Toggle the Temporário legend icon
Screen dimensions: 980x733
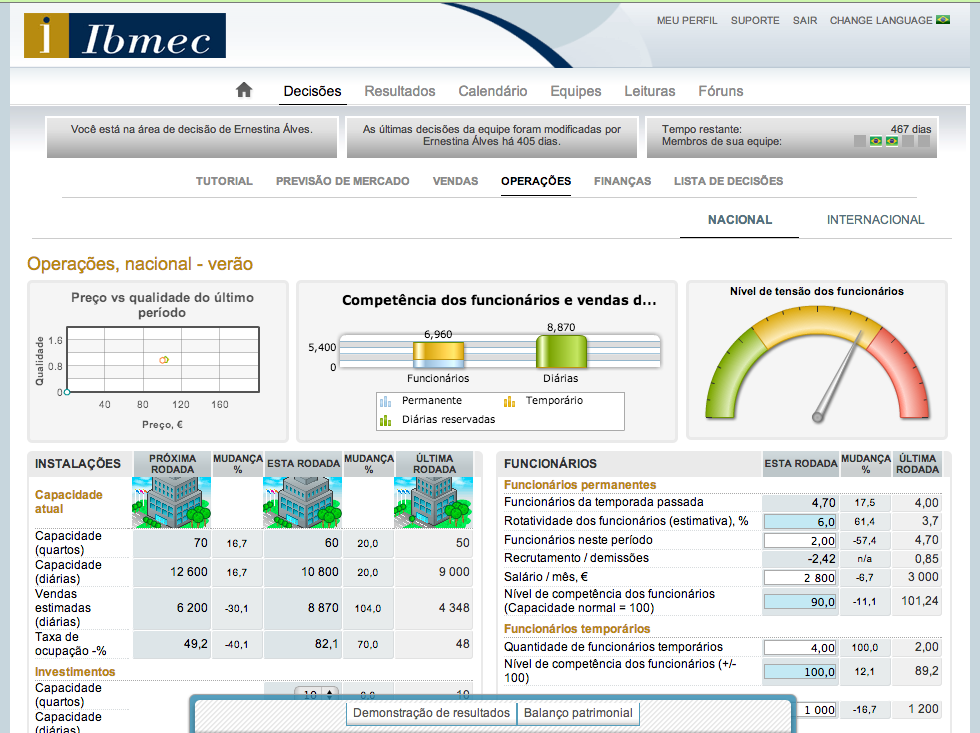click(509, 401)
